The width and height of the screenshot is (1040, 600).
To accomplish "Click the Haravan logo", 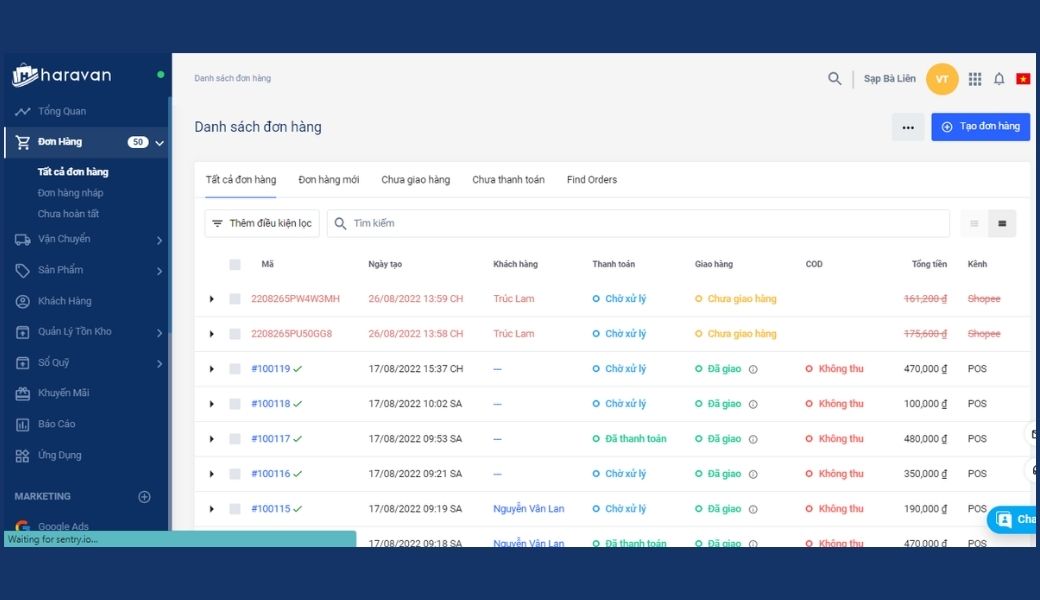I will [x=62, y=76].
